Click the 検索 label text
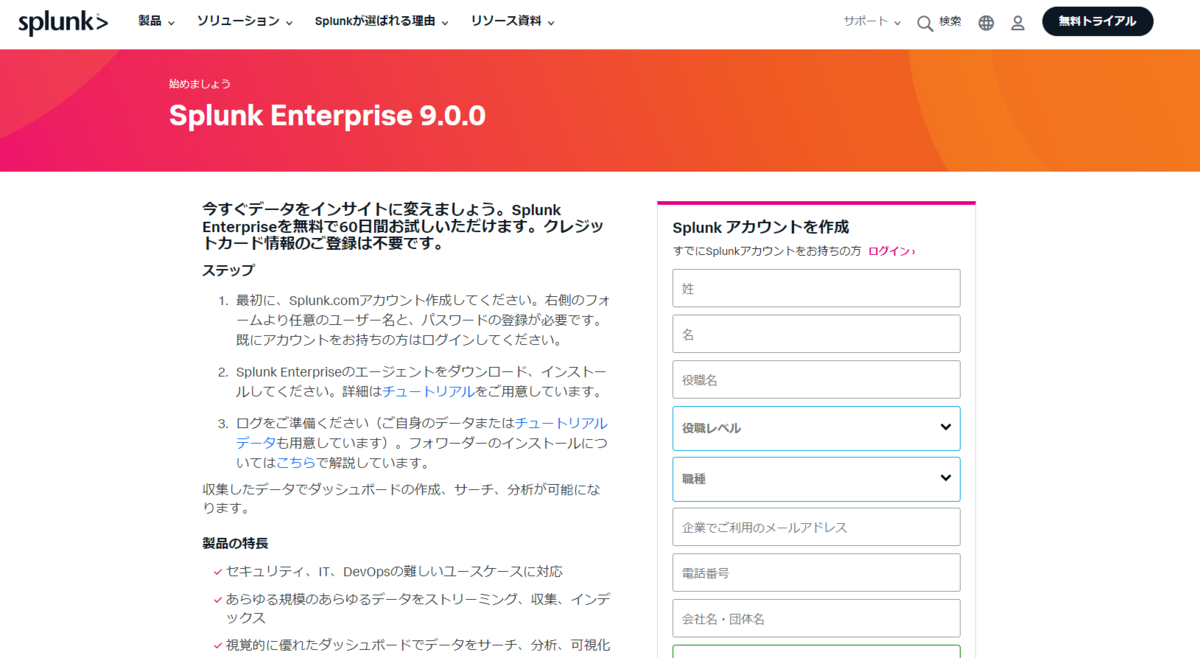Image resolution: width=1200 pixels, height=658 pixels. [x=950, y=22]
